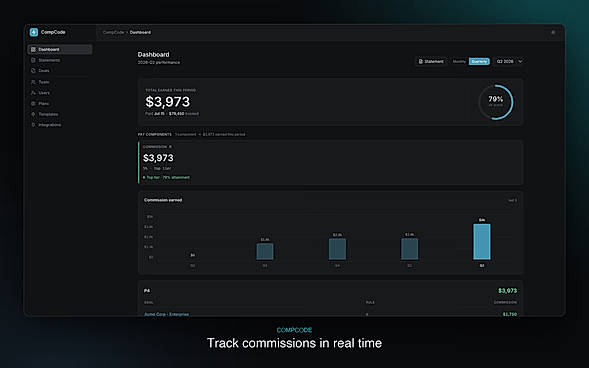Click the Deal column header
Screen dimensions: 589x368
(x=149, y=302)
